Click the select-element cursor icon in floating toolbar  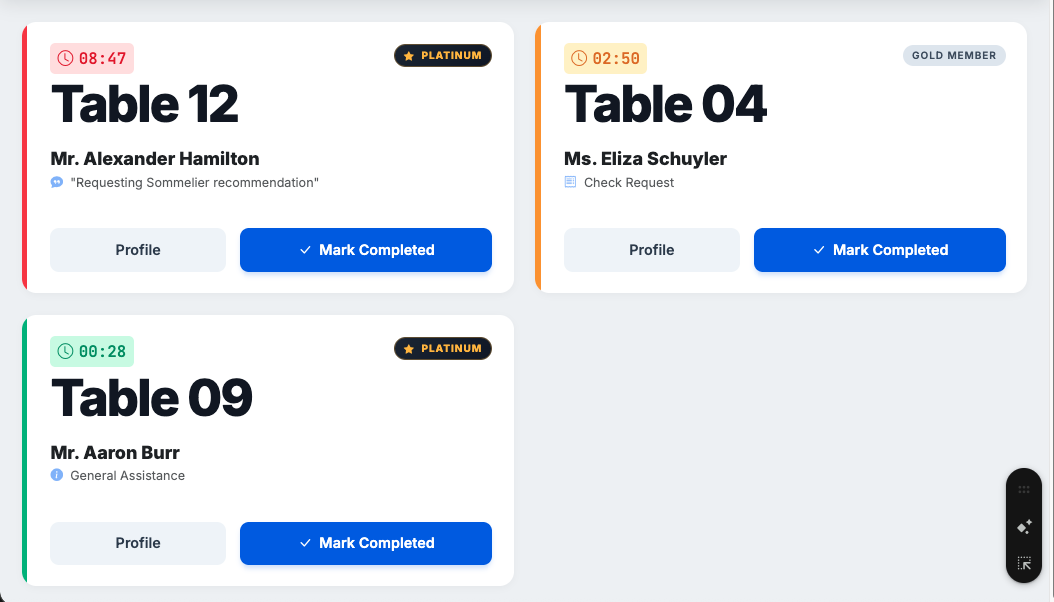[1024, 563]
